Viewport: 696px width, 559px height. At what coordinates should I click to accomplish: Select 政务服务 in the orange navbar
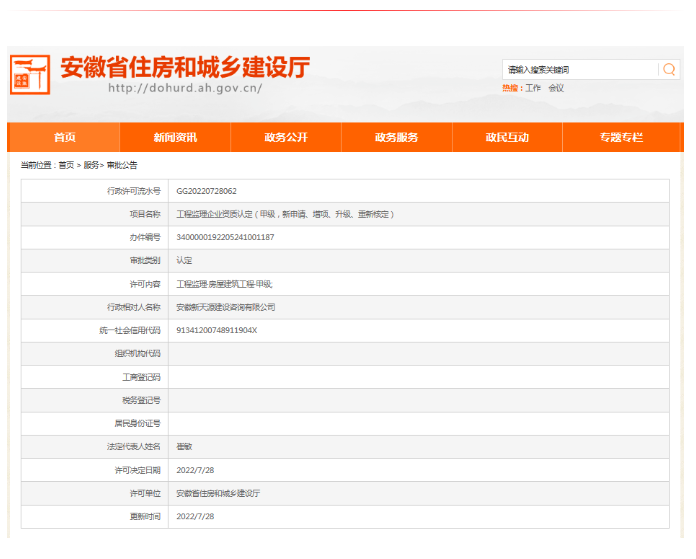coord(397,137)
